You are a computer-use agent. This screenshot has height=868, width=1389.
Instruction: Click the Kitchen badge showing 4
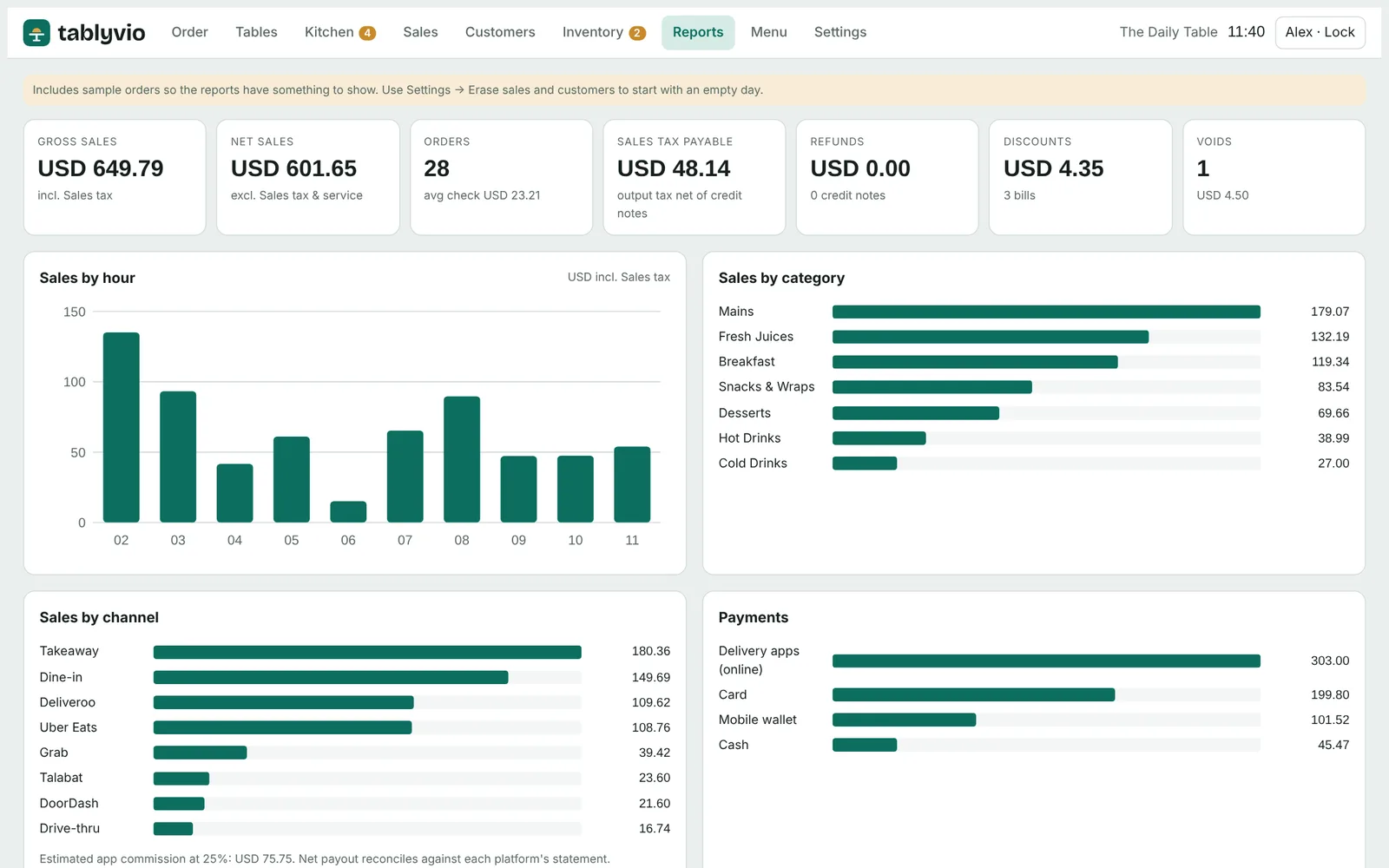(368, 33)
